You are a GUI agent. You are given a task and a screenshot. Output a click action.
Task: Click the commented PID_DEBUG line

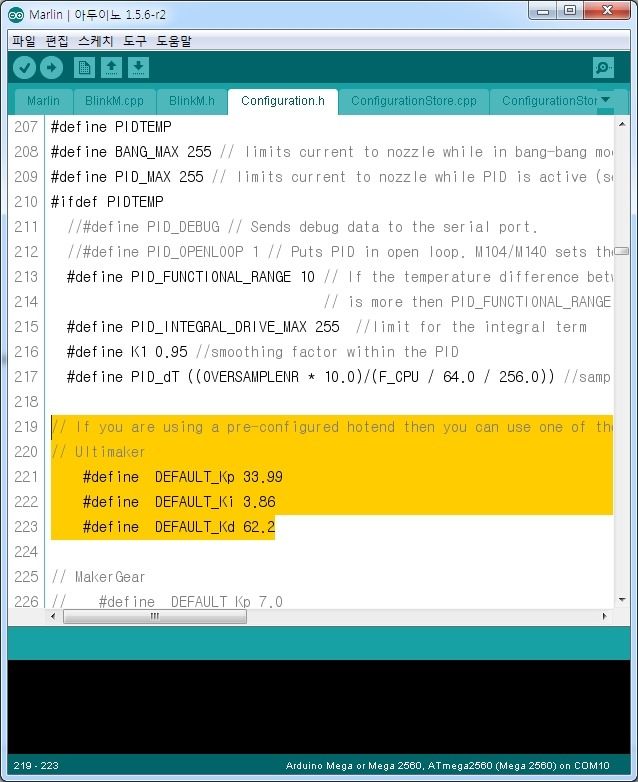pyautogui.click(x=302, y=227)
